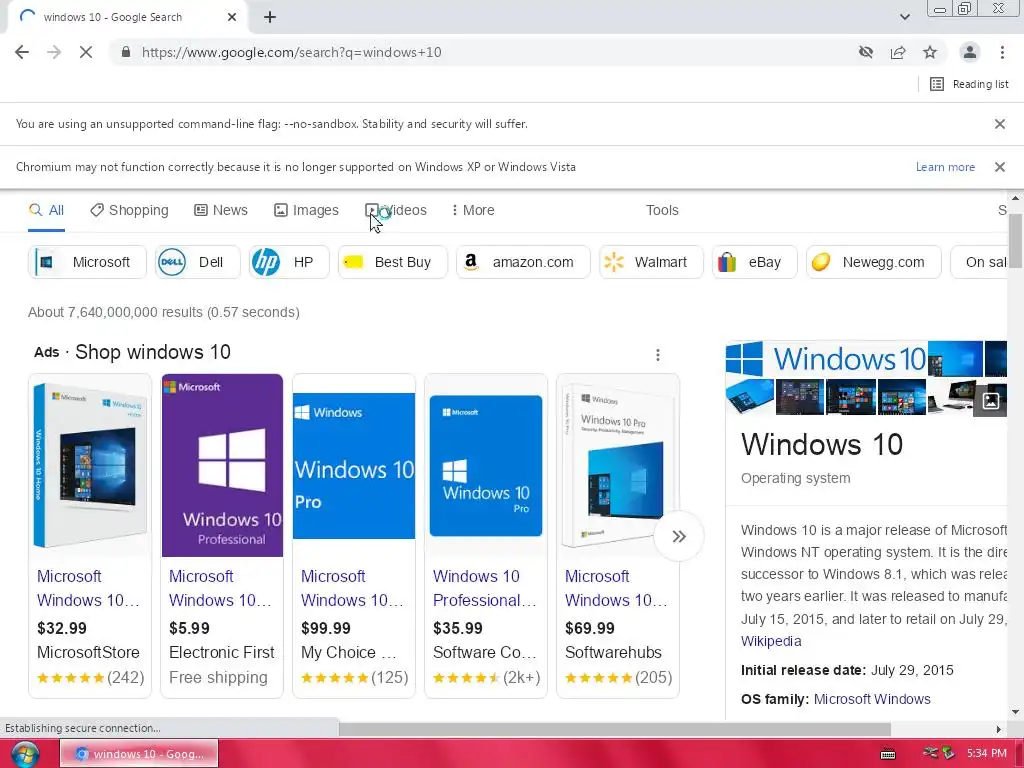Open purple Windows 10 Professional product image
This screenshot has width=1024, height=768.
222,466
